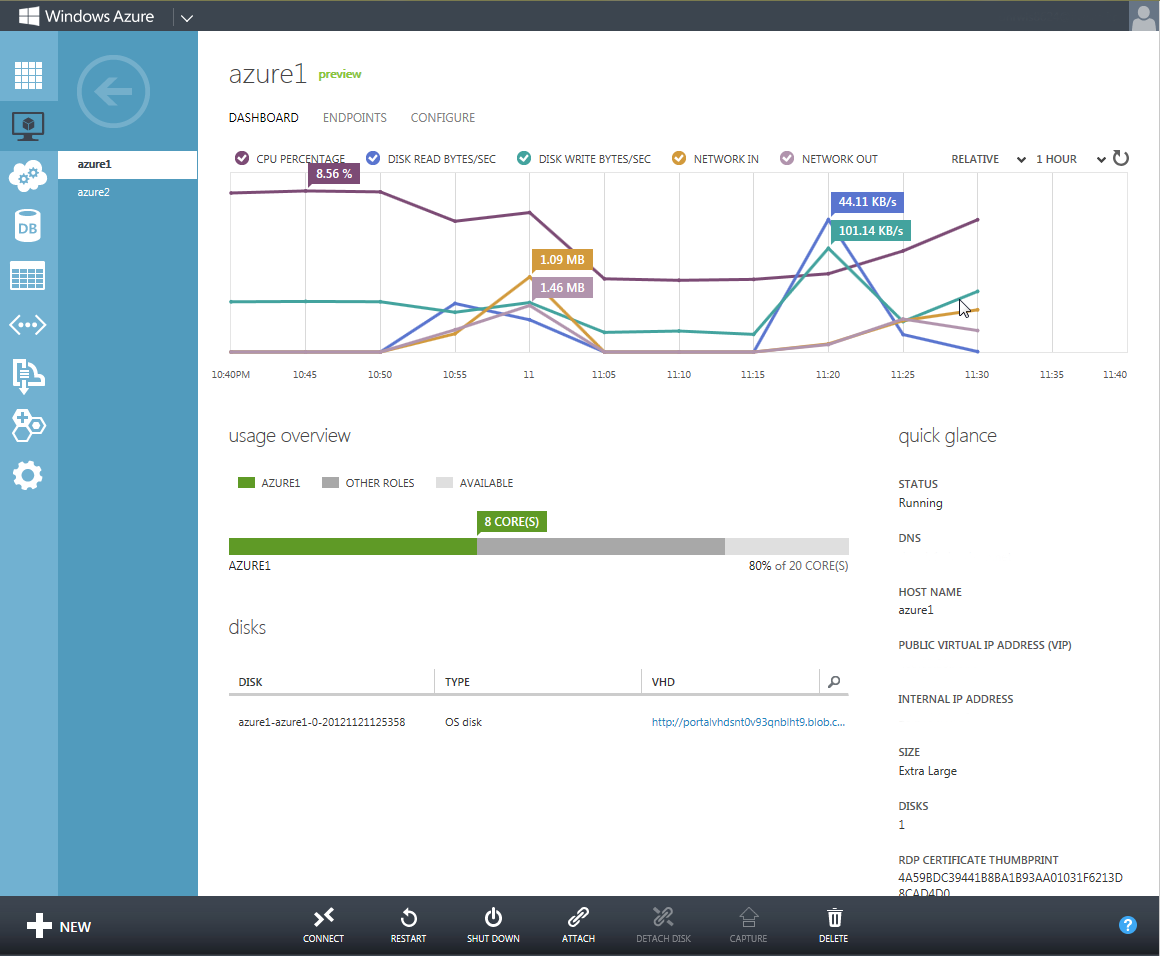Click the Connect command icon

coord(323,925)
